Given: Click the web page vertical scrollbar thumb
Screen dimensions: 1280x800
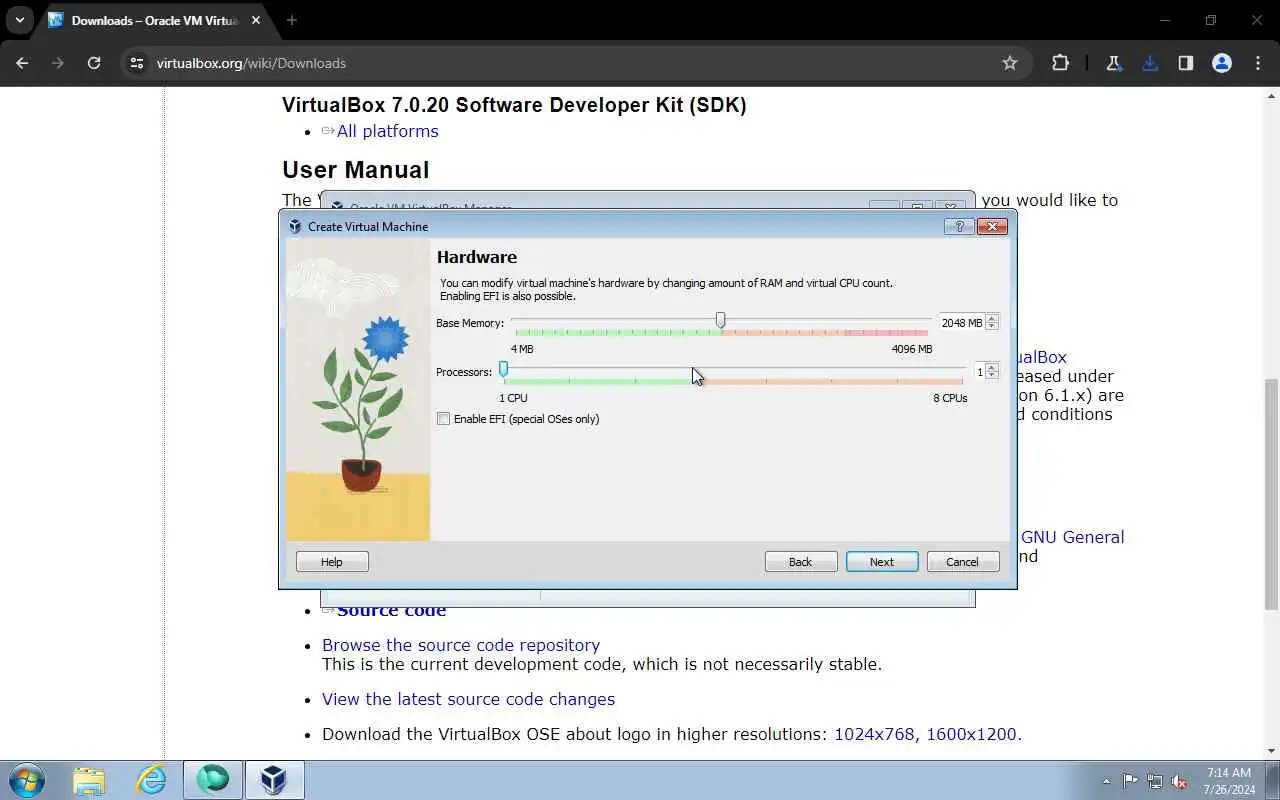Looking at the screenshot, I should 1272,495.
